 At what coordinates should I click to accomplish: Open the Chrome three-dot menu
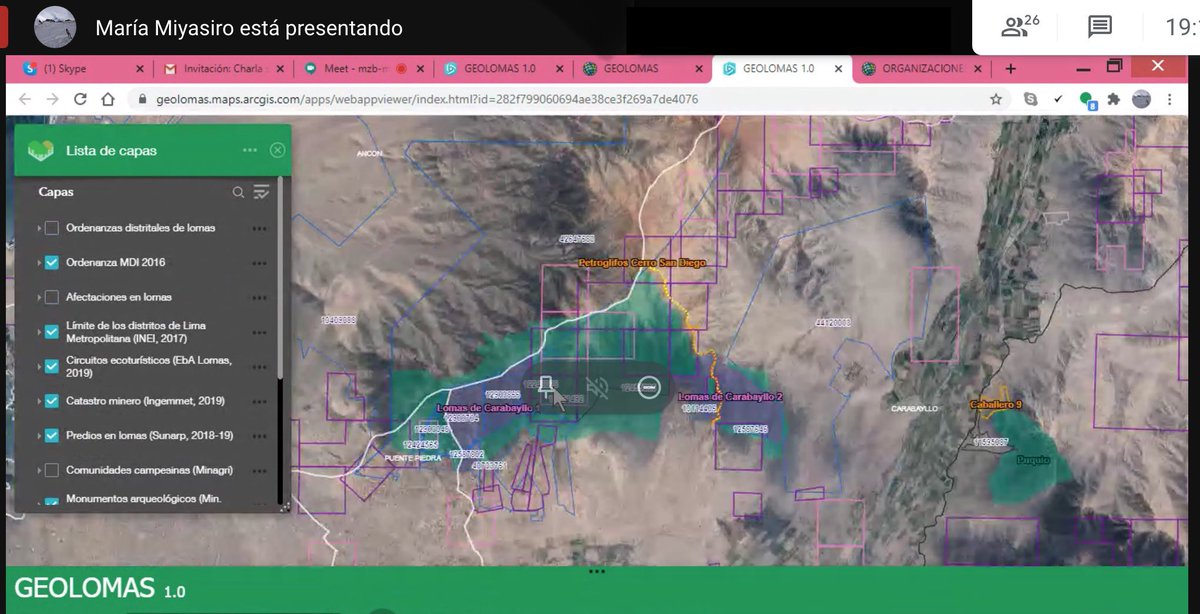point(1170,99)
